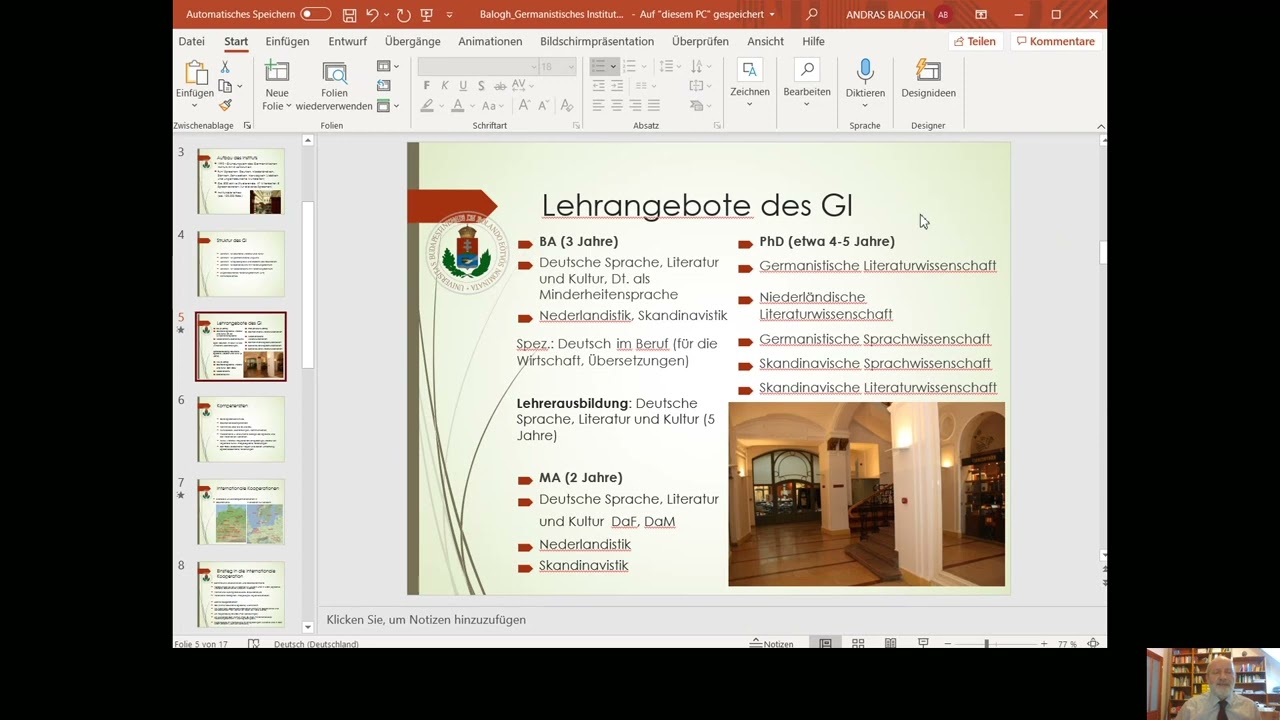This screenshot has height=720, width=1280.
Task: Open the search magnifier in title bar
Action: tap(812, 14)
